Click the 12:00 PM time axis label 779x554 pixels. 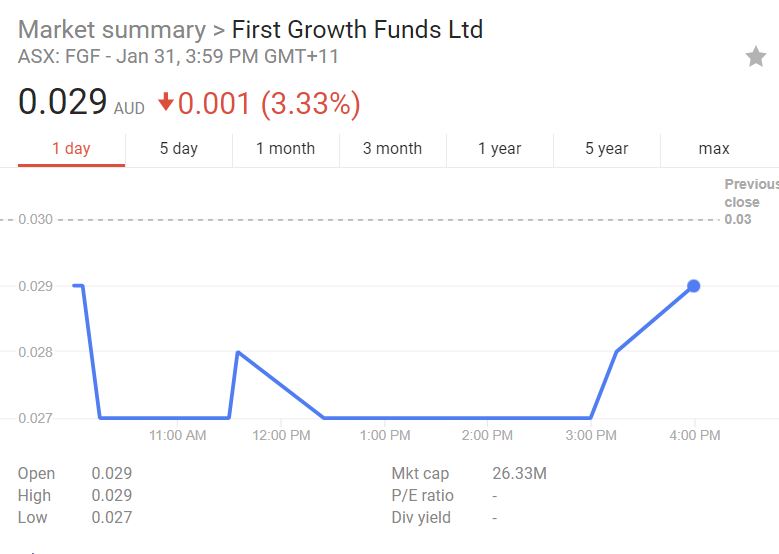[x=282, y=436]
